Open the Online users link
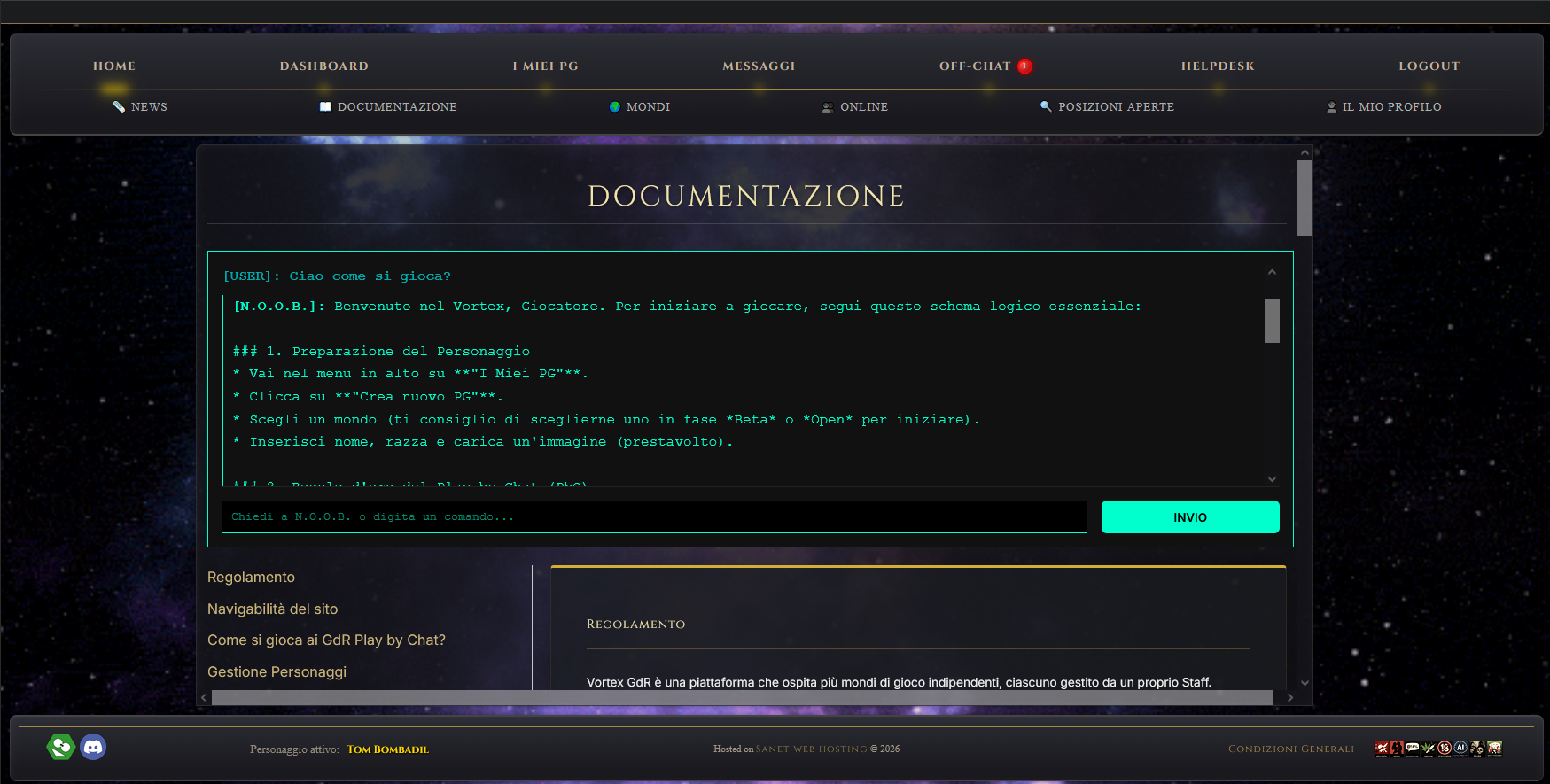The width and height of the screenshot is (1550, 784). pyautogui.click(x=864, y=106)
